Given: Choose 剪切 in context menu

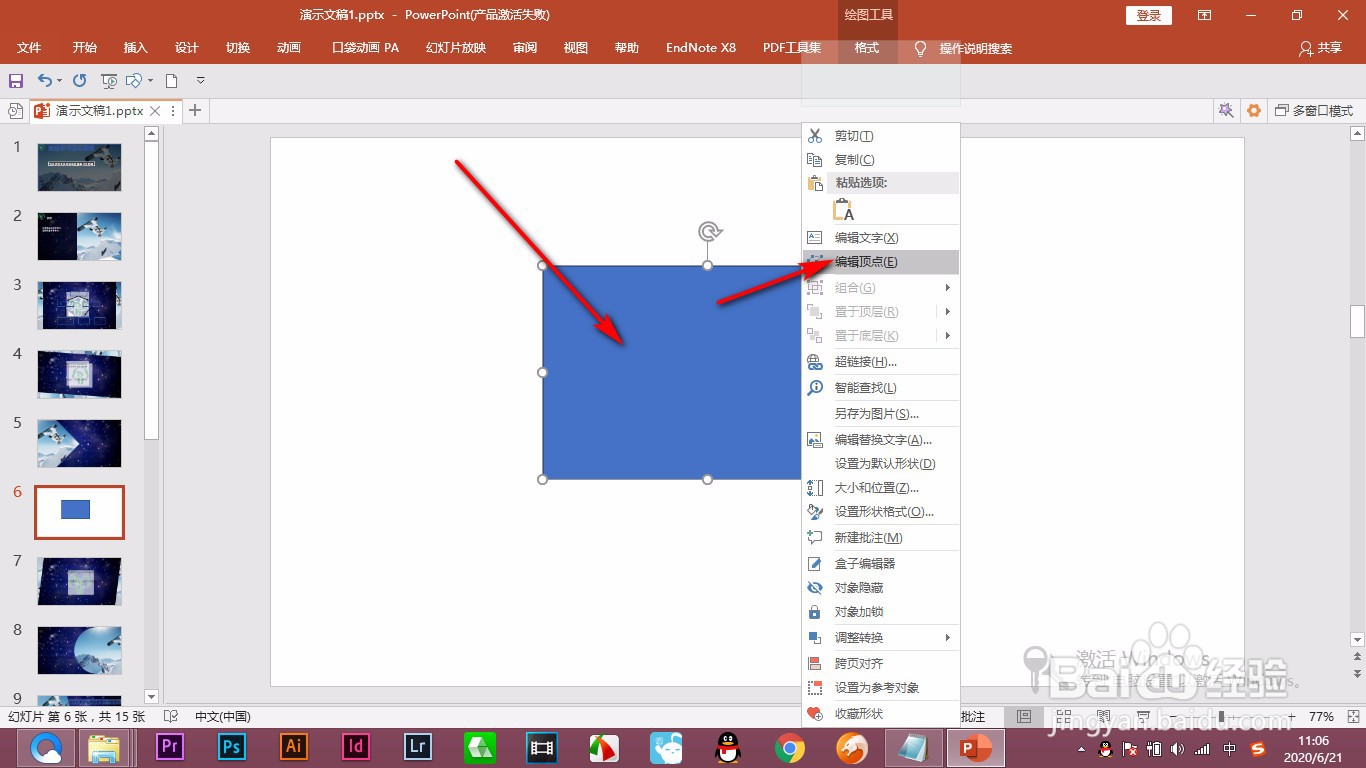Looking at the screenshot, I should coord(881,136).
